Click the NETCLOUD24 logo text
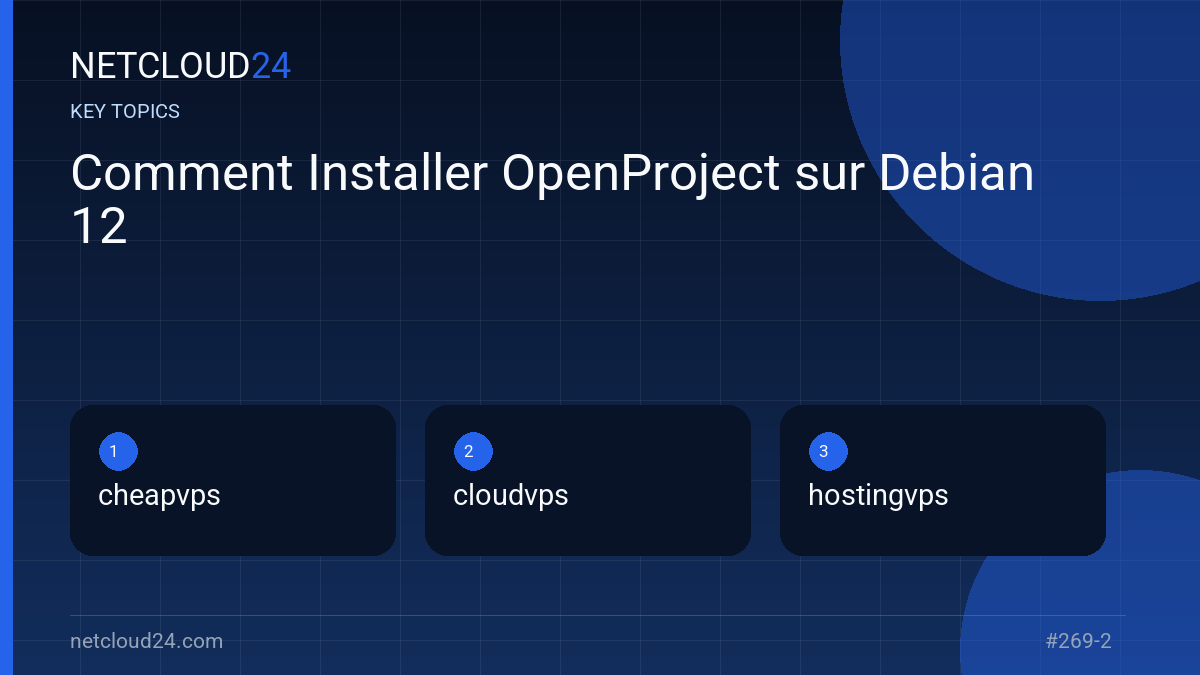This screenshot has width=1200, height=675. 180,66
